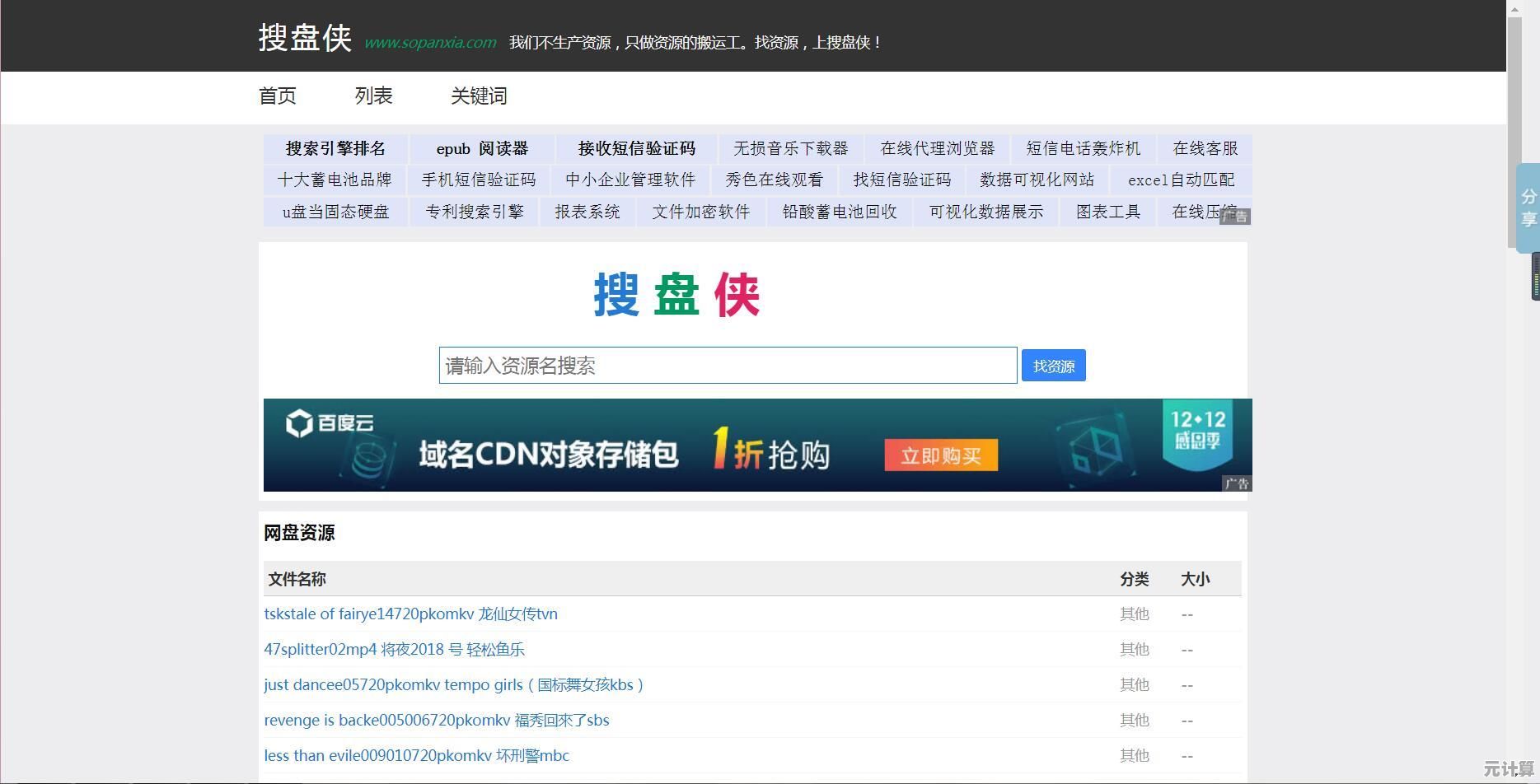Image resolution: width=1540 pixels, height=784 pixels.
Task: Open the 47splitter02mp4 将夜2018 result link
Action: [x=395, y=649]
